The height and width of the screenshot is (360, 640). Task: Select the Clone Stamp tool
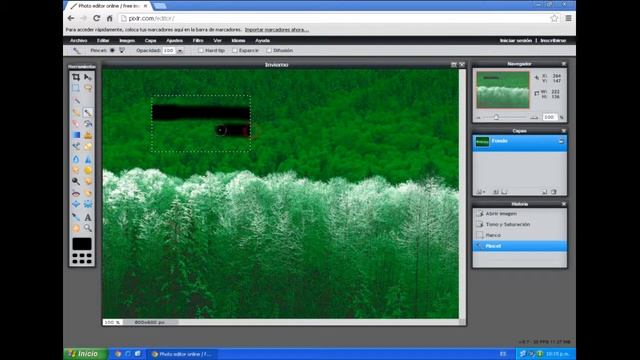88,135
